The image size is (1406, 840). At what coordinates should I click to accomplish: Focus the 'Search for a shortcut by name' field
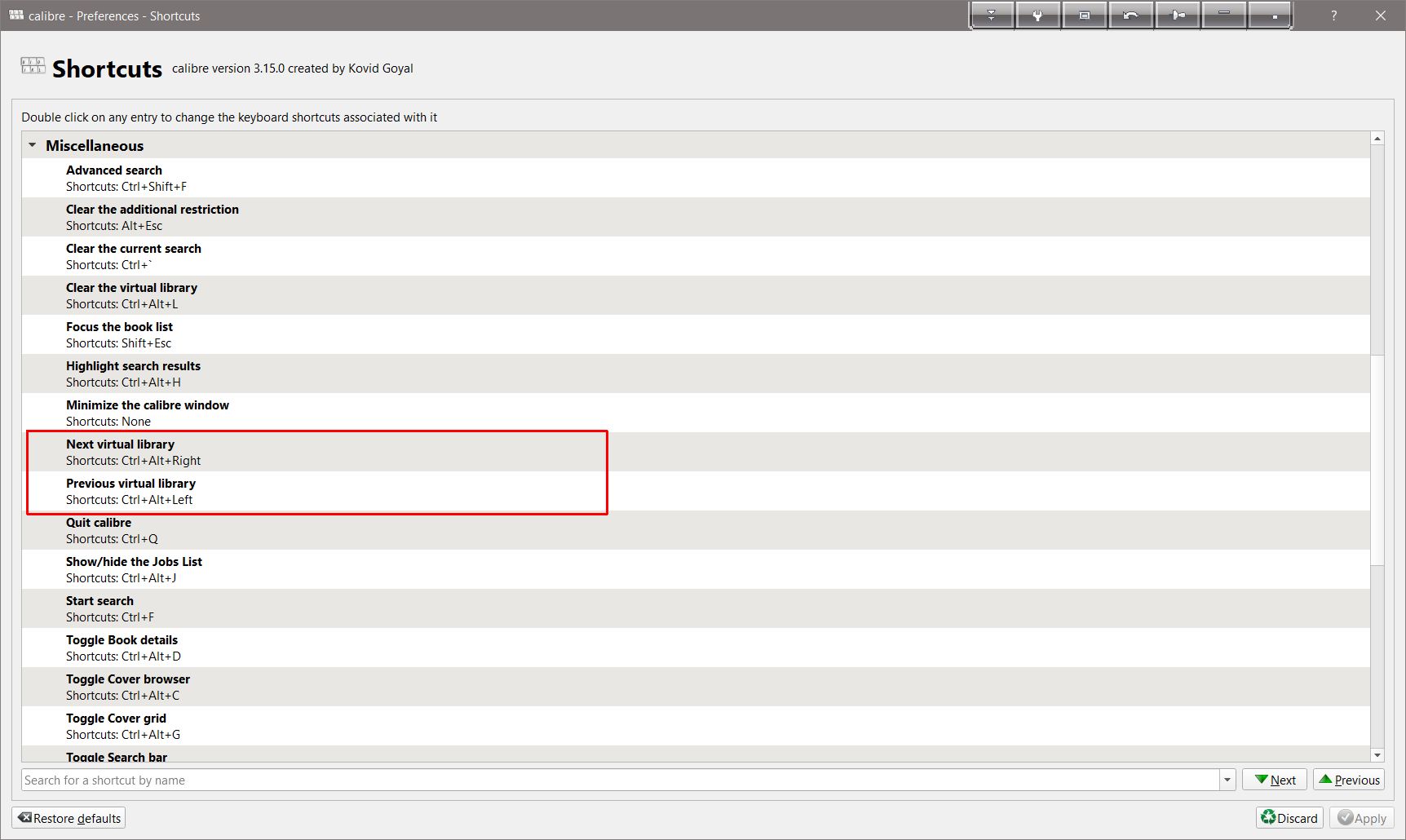point(621,780)
